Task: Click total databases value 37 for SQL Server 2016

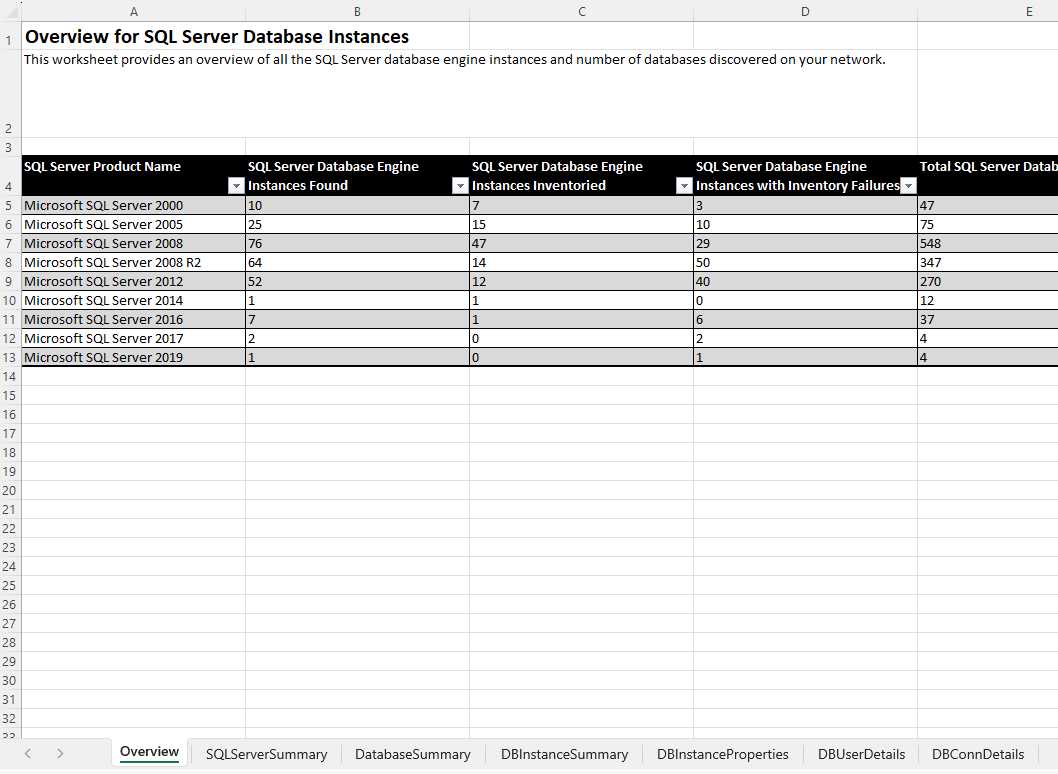Action: pyautogui.click(x=988, y=319)
